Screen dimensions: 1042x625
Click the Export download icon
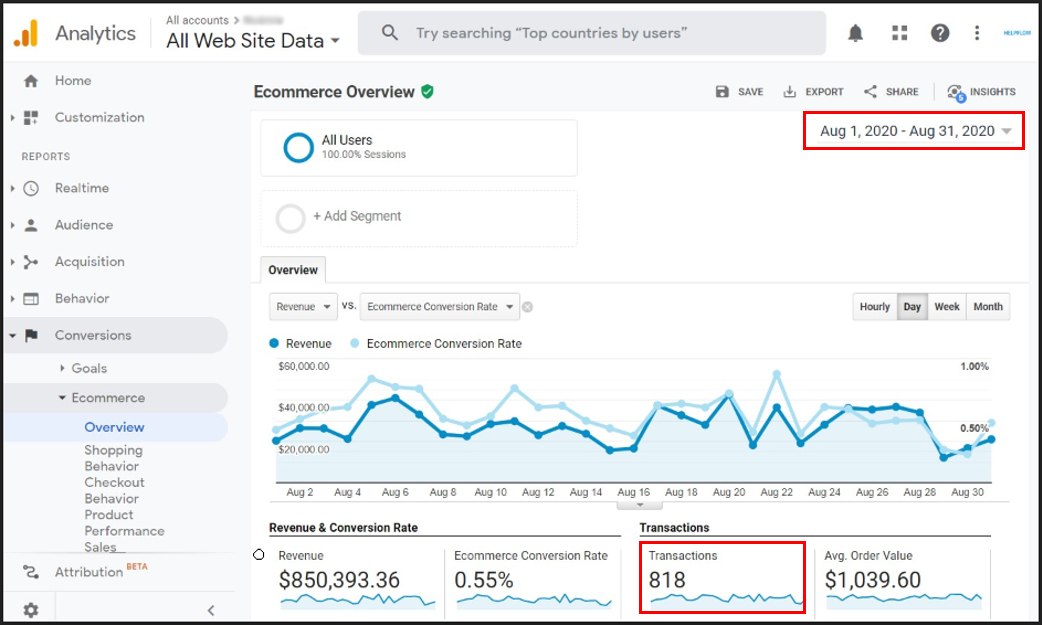789,92
